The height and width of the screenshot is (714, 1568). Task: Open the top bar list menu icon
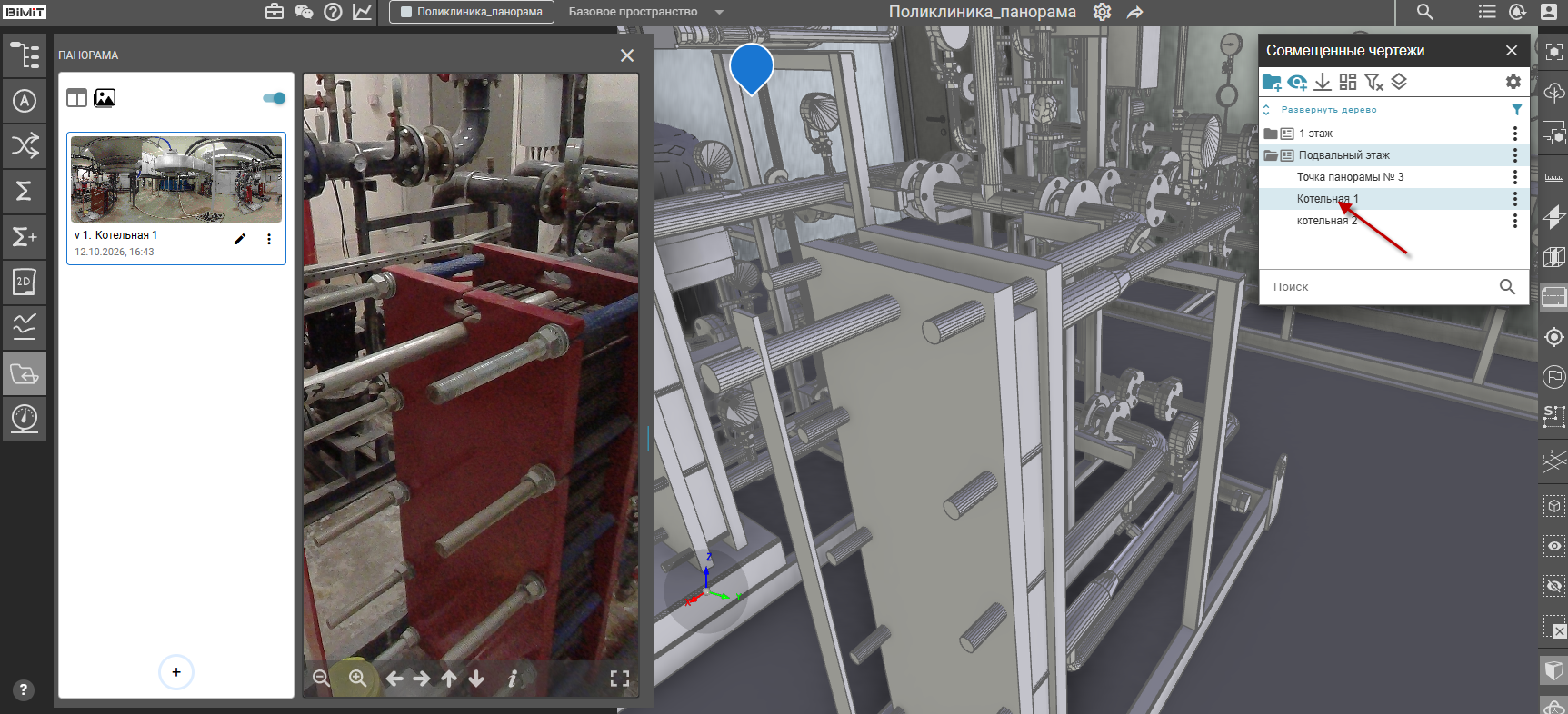click(x=1487, y=12)
